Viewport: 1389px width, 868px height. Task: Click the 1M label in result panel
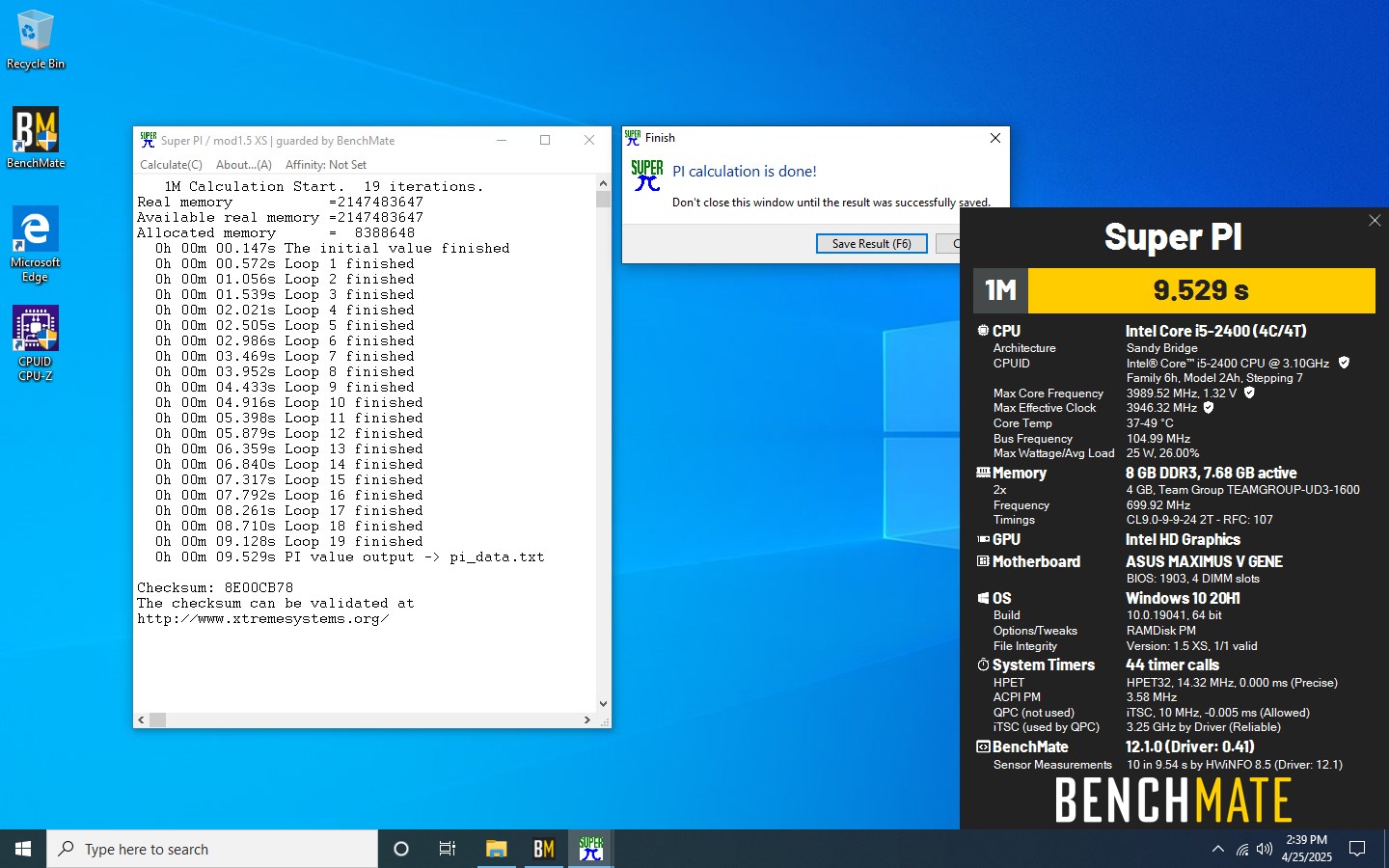(1000, 290)
